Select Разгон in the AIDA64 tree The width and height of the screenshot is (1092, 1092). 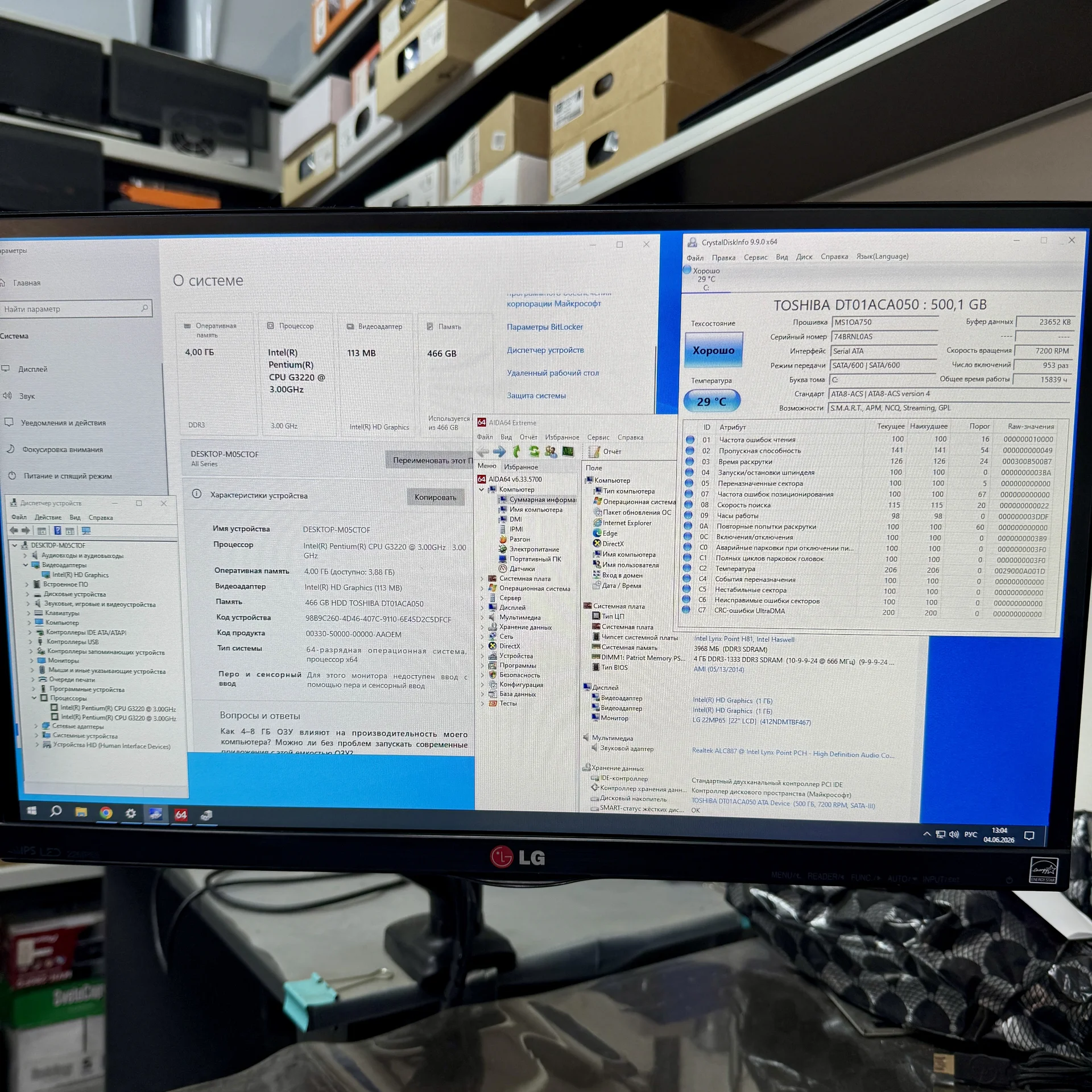click(514, 539)
